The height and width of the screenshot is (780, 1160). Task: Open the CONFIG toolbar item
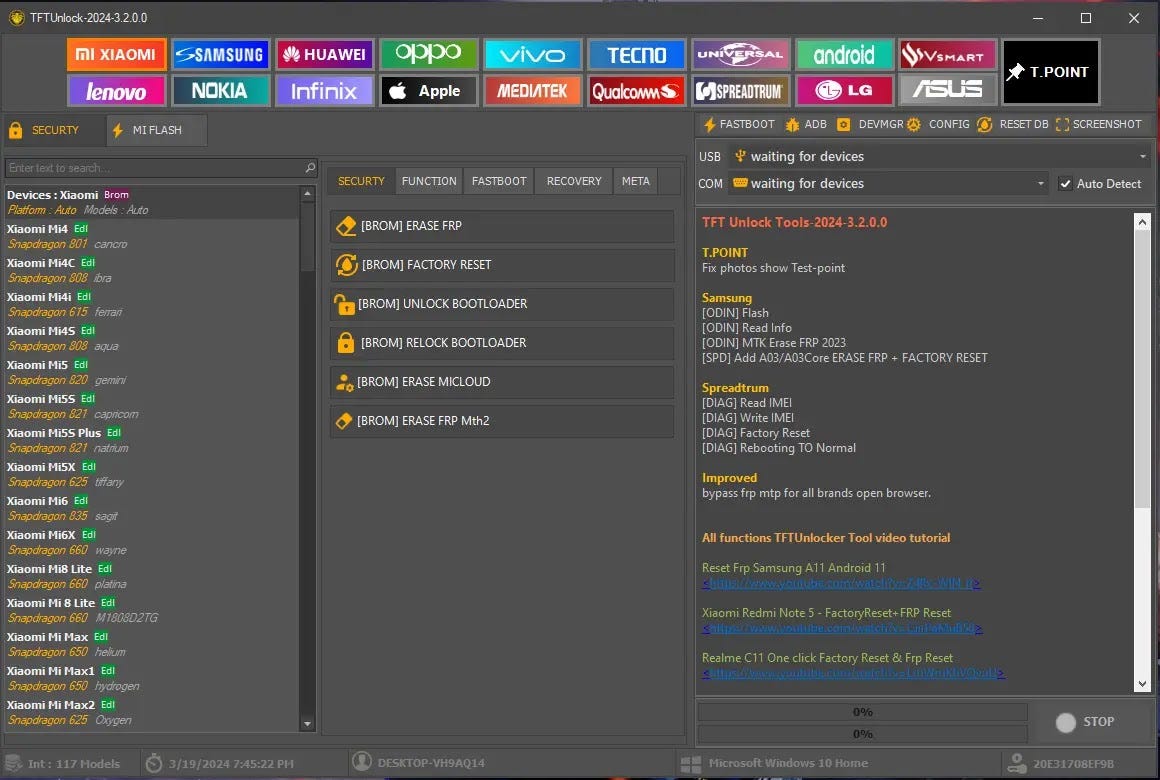coord(938,124)
